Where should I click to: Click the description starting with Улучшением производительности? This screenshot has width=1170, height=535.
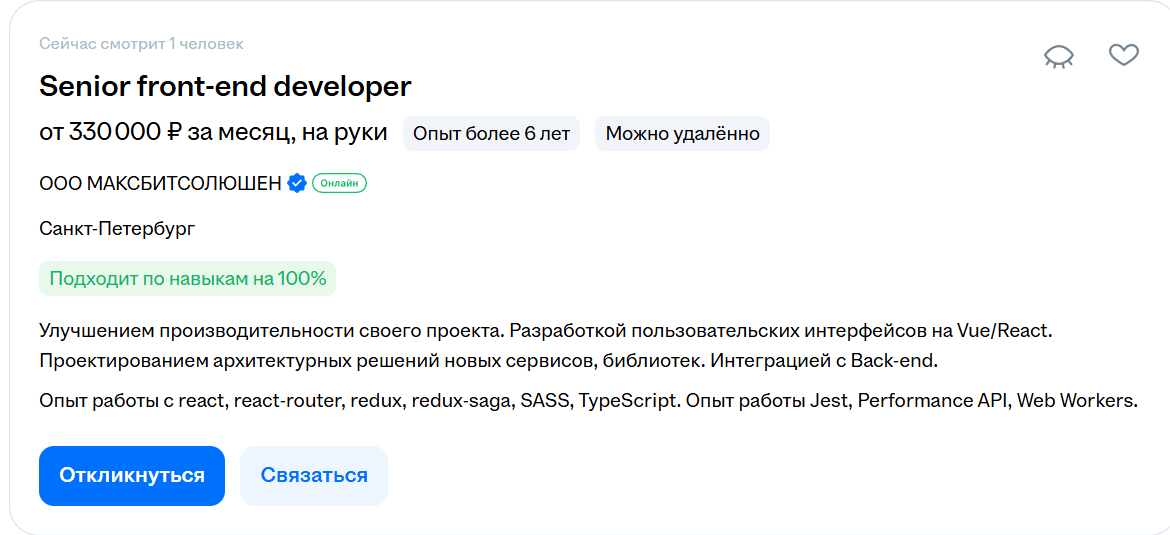545,345
